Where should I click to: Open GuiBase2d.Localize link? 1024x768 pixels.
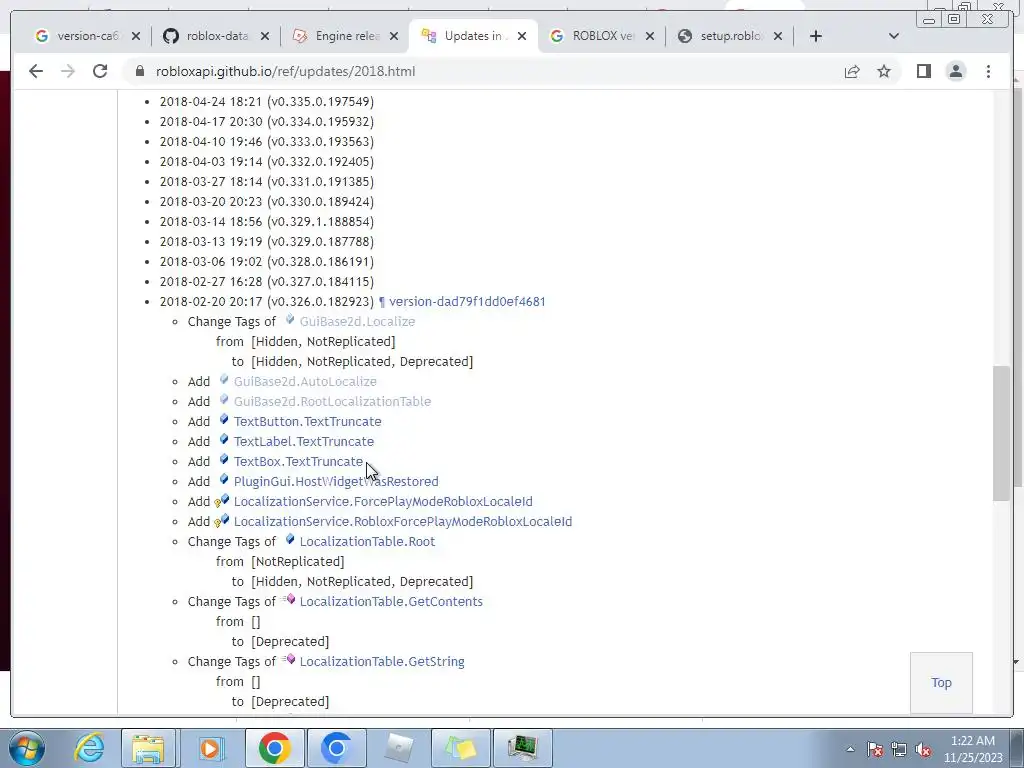[x=357, y=321]
